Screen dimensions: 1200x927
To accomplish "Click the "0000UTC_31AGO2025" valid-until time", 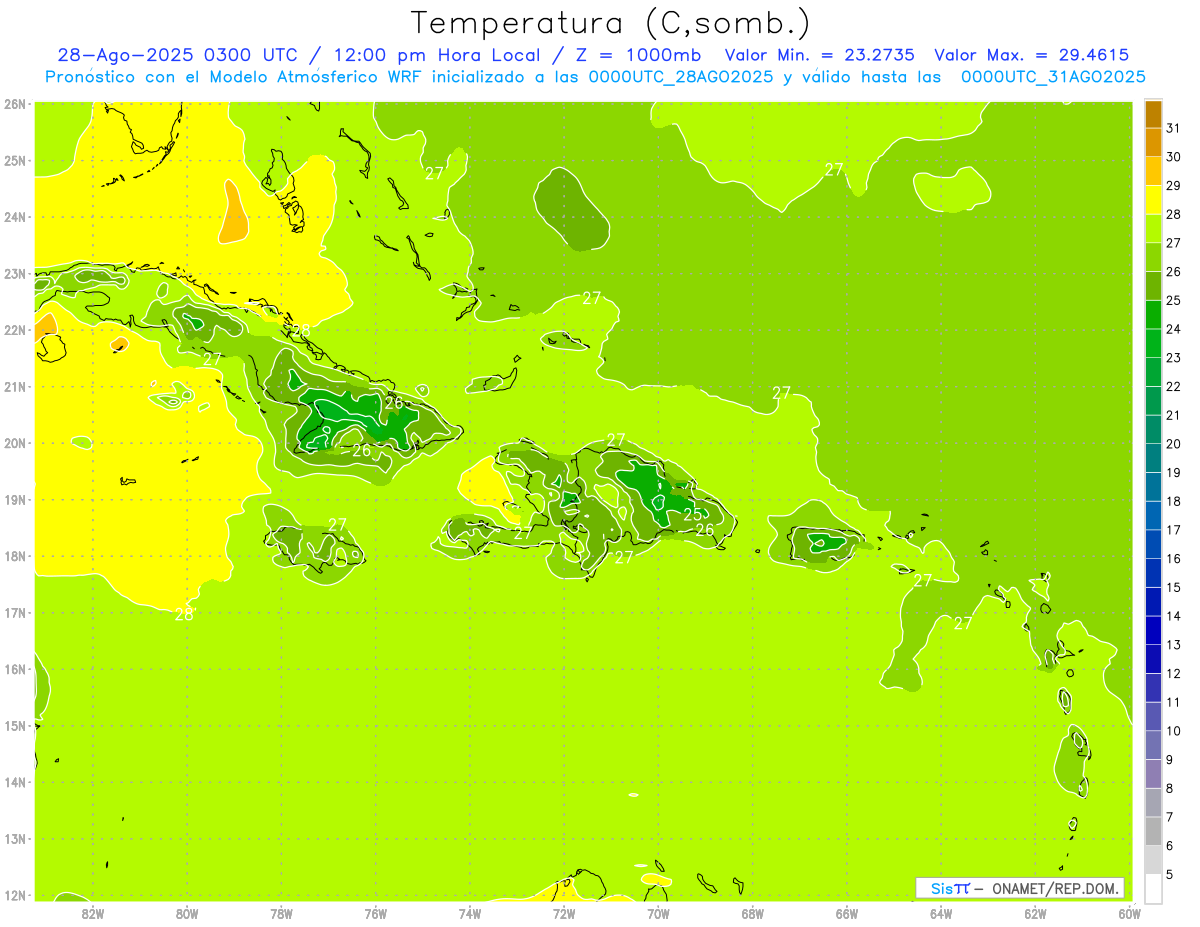I will (x=1053, y=77).
